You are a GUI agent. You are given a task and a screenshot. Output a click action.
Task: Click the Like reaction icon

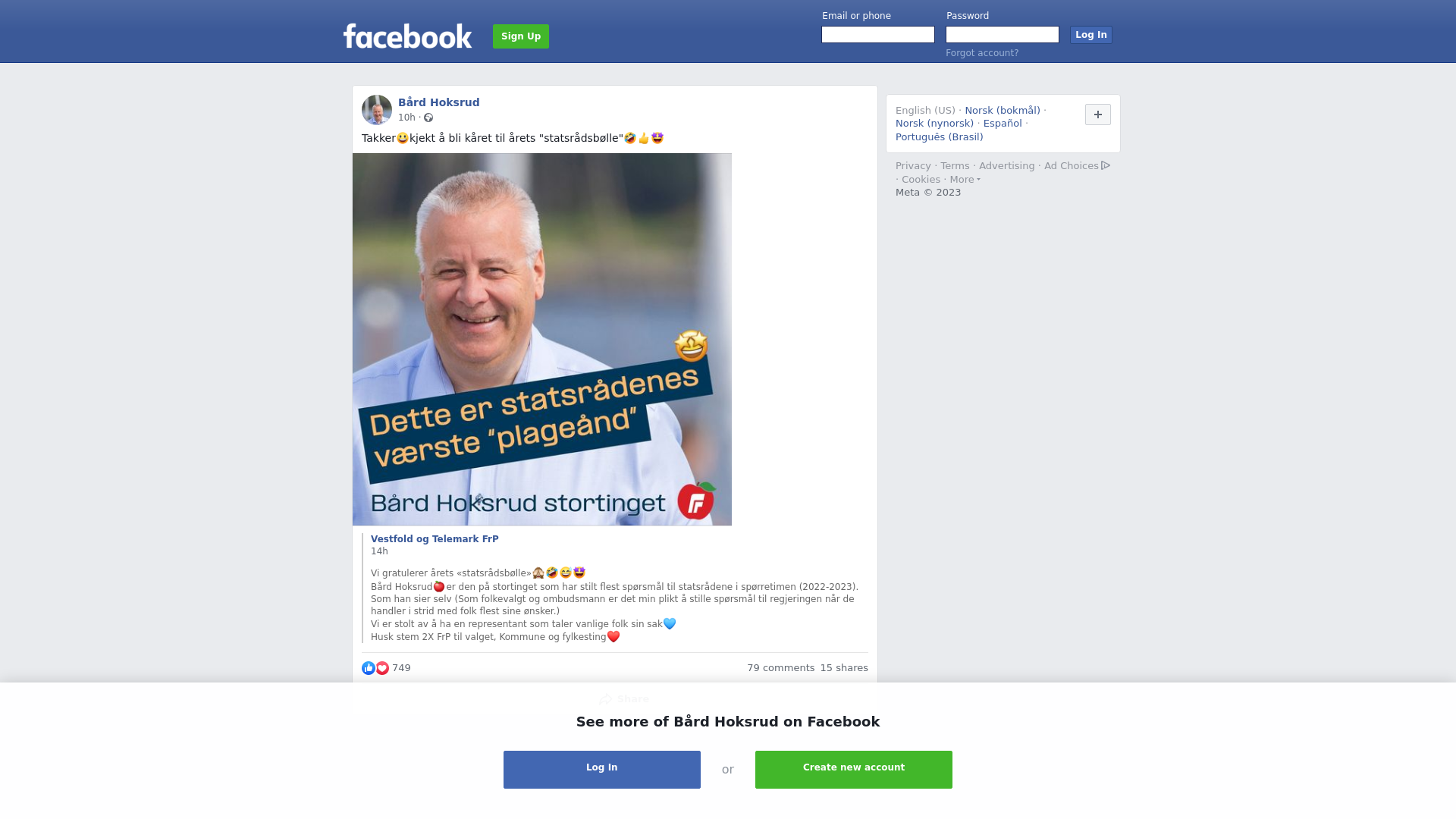tap(369, 668)
